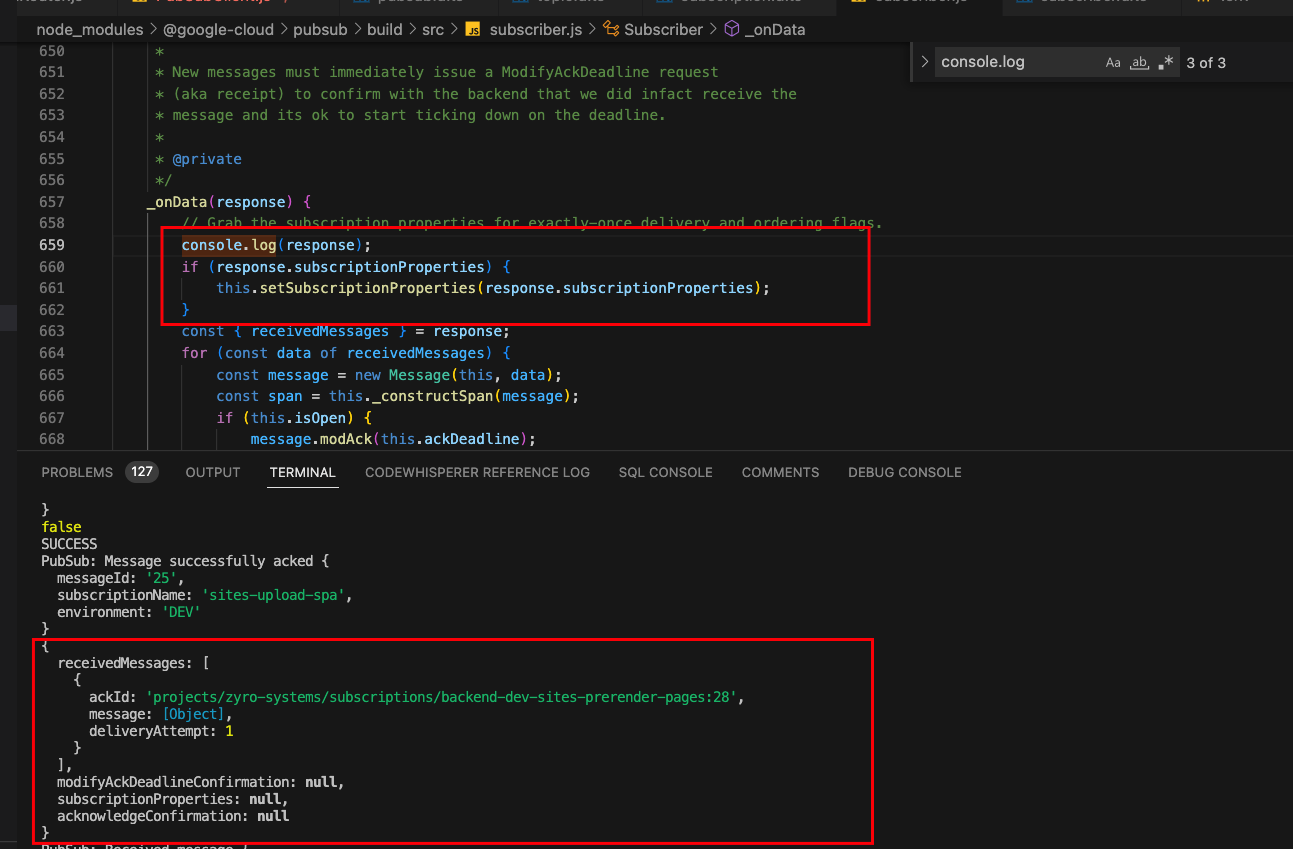The image size is (1293, 849).
Task: Click 'const { receivedMessages } = response' line
Action: point(346,331)
